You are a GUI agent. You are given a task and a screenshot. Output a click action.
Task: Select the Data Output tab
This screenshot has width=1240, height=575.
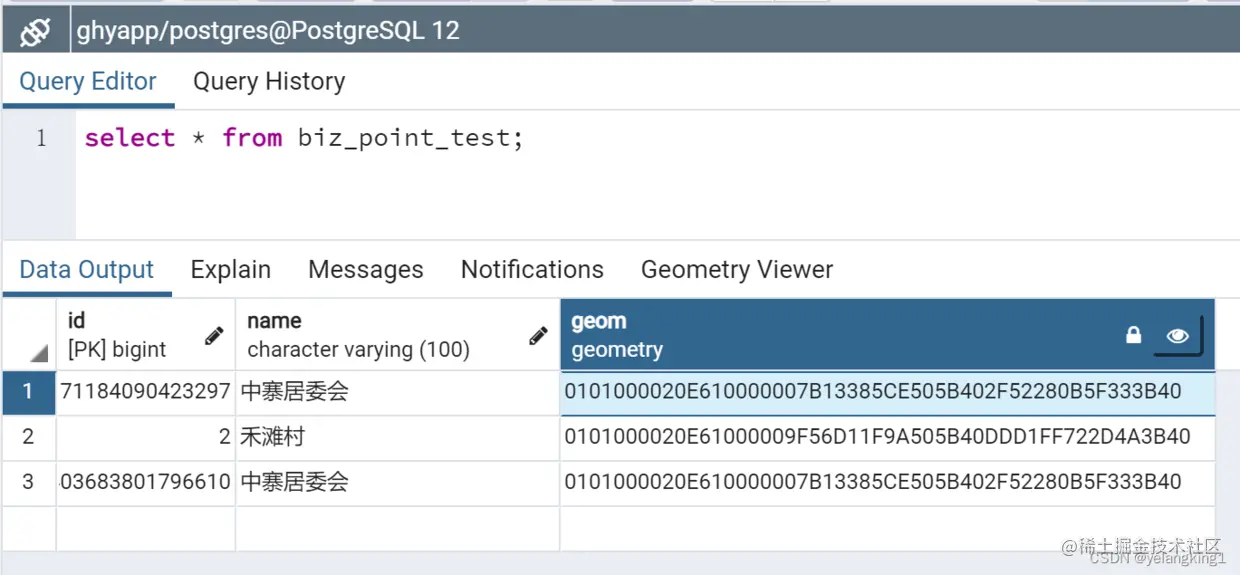click(87, 270)
